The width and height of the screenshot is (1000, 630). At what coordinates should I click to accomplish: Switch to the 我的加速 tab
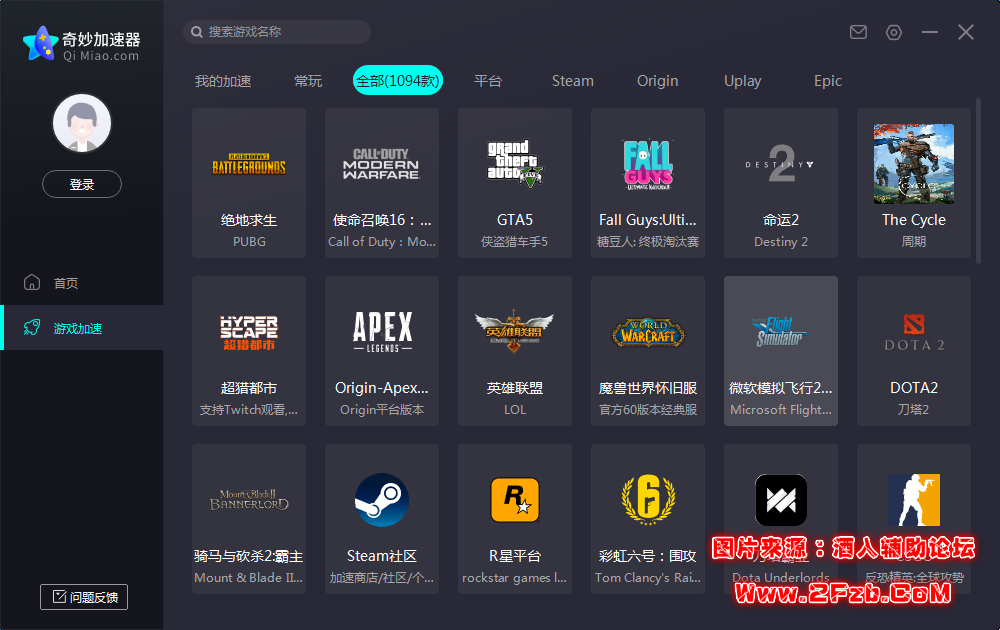click(223, 81)
